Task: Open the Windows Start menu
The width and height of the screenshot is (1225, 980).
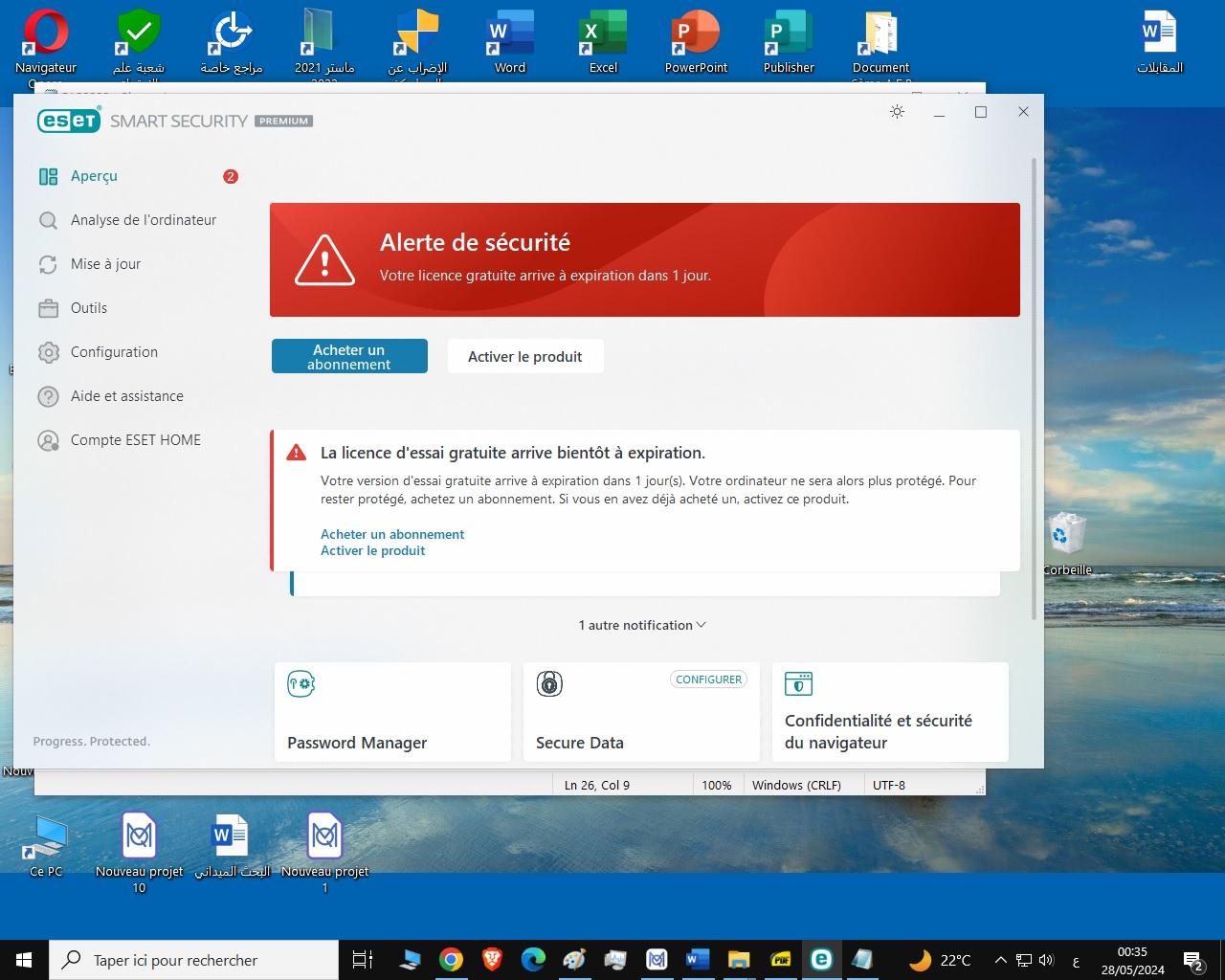Action: point(23,960)
